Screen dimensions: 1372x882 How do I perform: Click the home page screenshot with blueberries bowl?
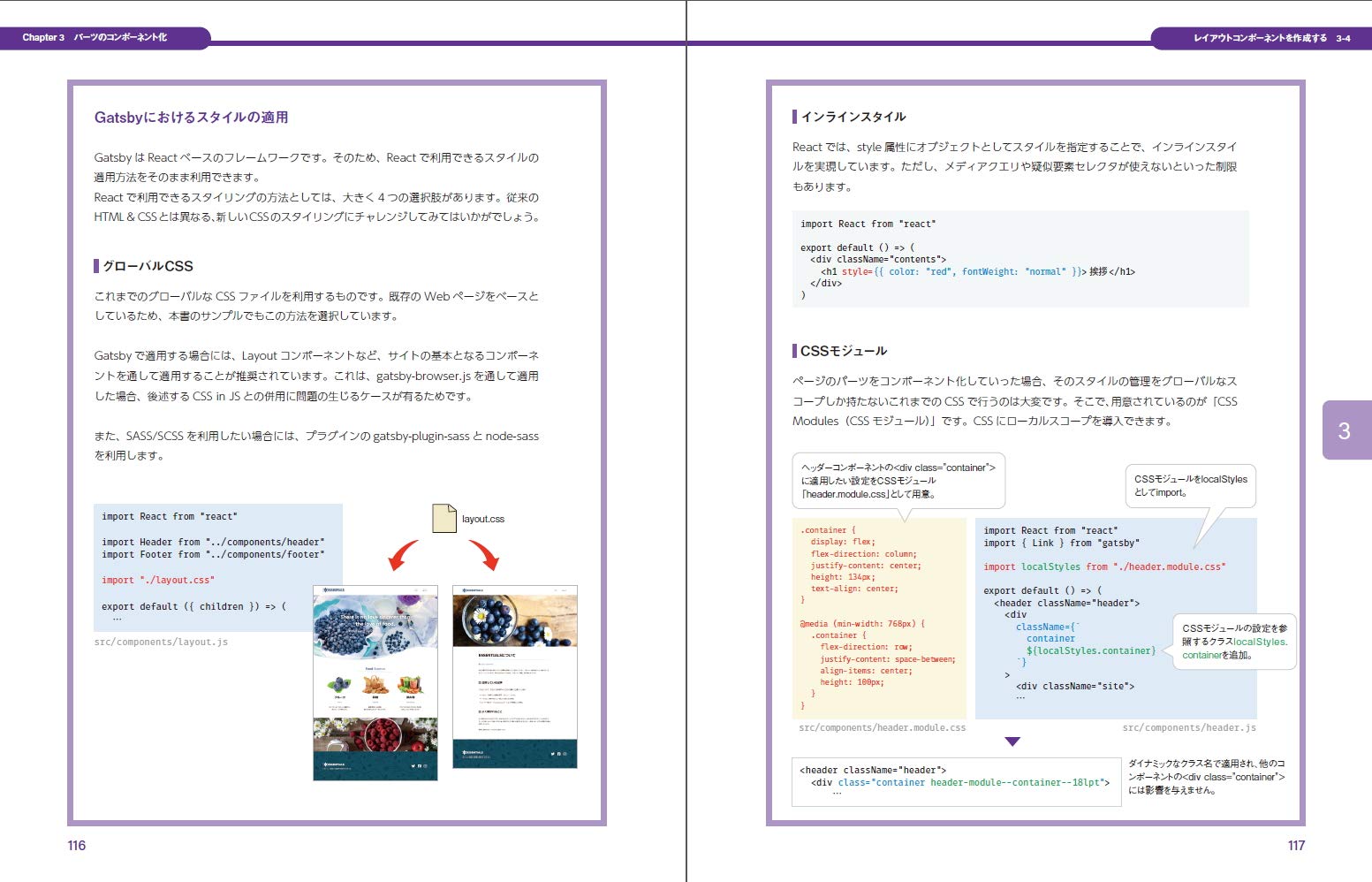point(375,682)
